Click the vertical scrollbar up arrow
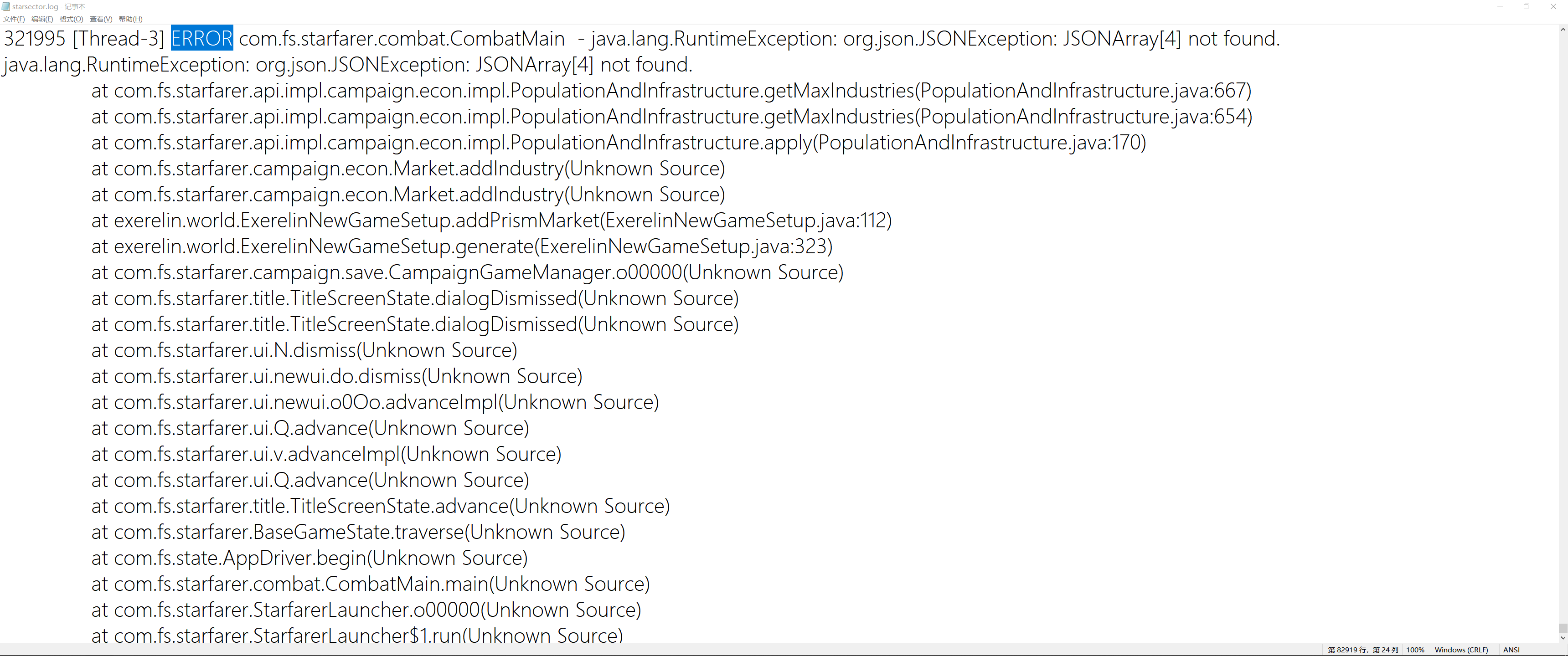Viewport: 1568px width, 656px height. [x=1563, y=29]
